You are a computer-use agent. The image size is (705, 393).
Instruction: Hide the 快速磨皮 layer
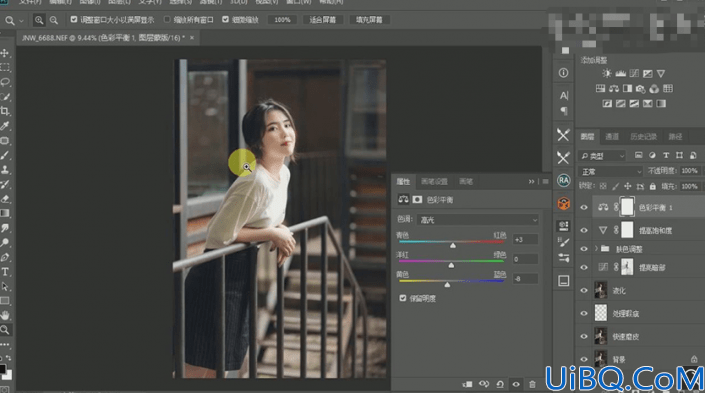(584, 336)
